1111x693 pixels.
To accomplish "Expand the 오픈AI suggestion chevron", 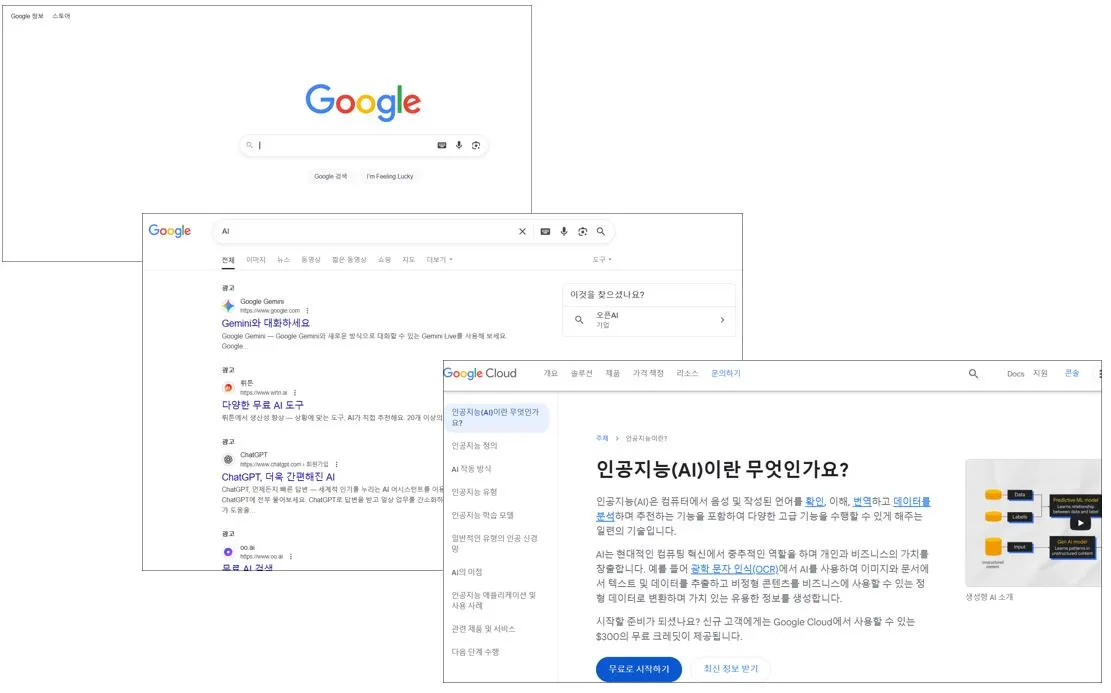I will (x=723, y=322).
